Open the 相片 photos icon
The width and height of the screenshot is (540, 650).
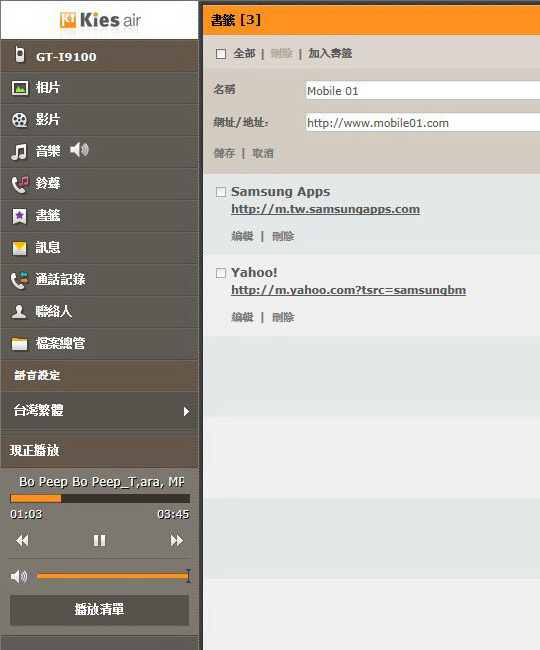(x=19, y=88)
